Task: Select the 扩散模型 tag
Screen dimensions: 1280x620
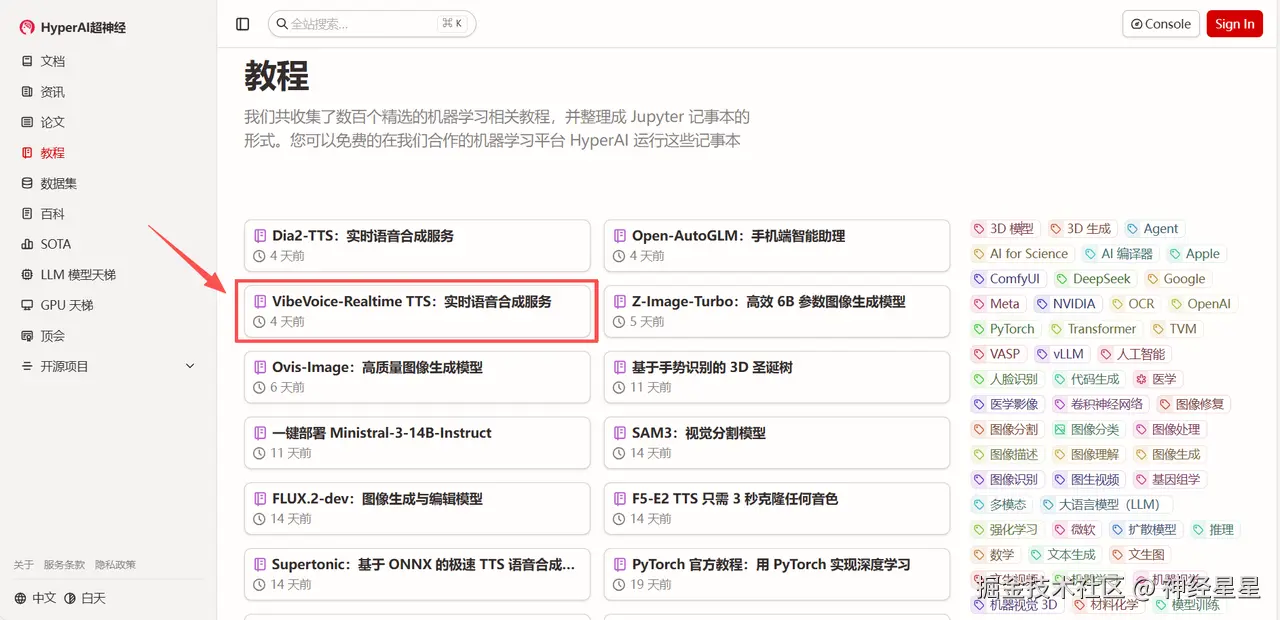Action: tap(1144, 529)
